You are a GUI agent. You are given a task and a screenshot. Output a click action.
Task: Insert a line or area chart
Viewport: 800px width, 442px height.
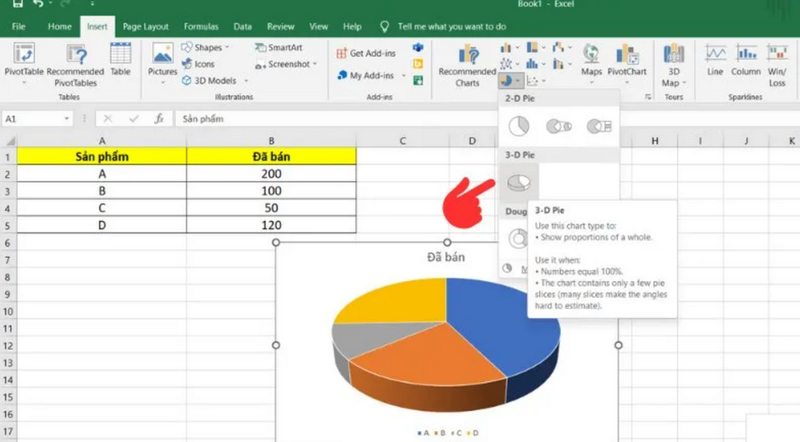pyautogui.click(x=509, y=64)
